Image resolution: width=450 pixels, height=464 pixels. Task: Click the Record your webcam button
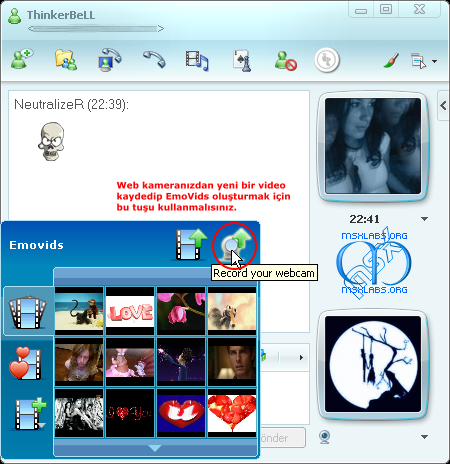235,246
